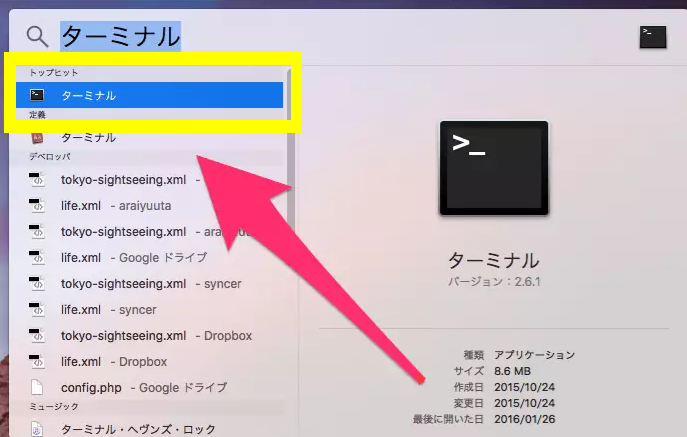Viewport: 687px width, 437px height.
Task: Click dictionary icon for ターミナル definition
Action: point(37,137)
